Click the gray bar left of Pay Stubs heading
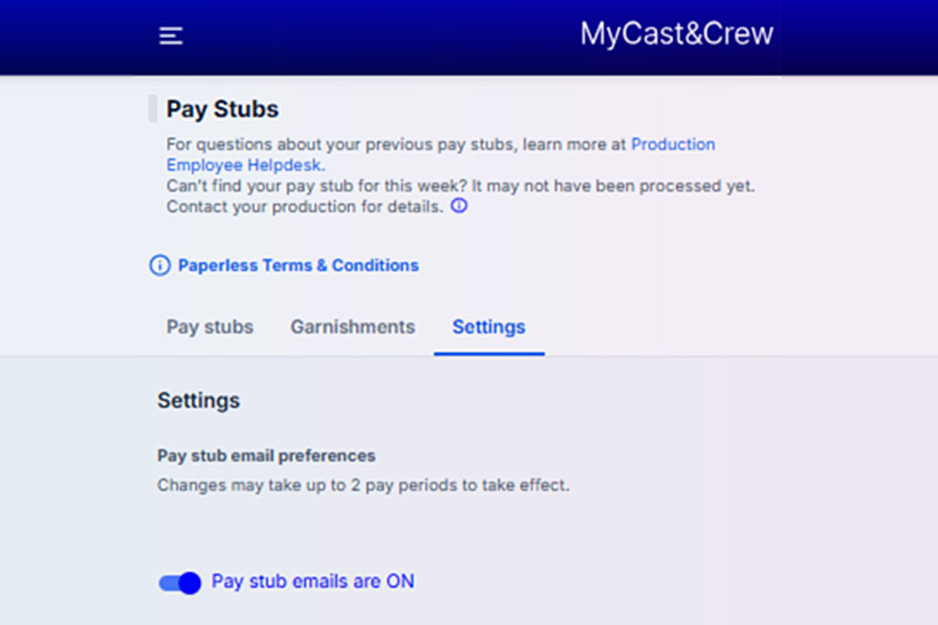 click(153, 109)
